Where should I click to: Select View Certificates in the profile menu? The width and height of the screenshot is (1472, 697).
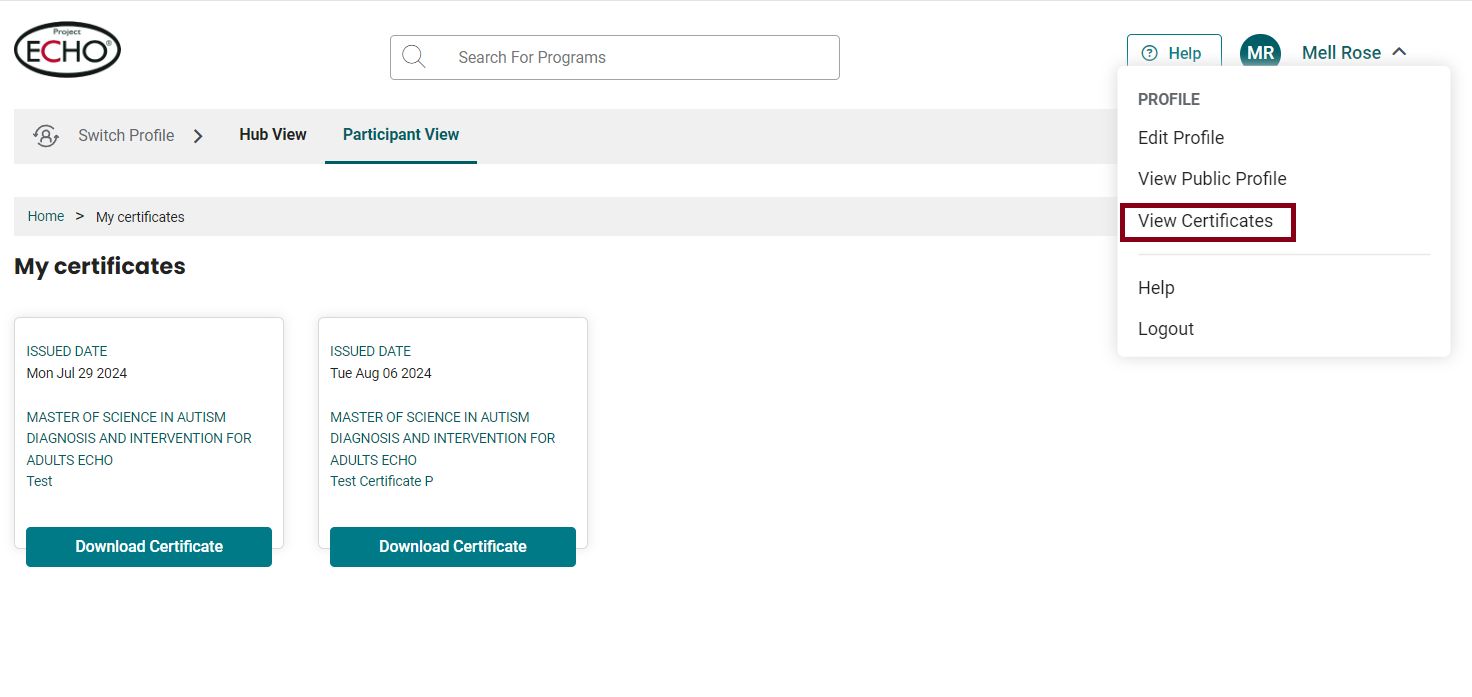tap(1206, 221)
